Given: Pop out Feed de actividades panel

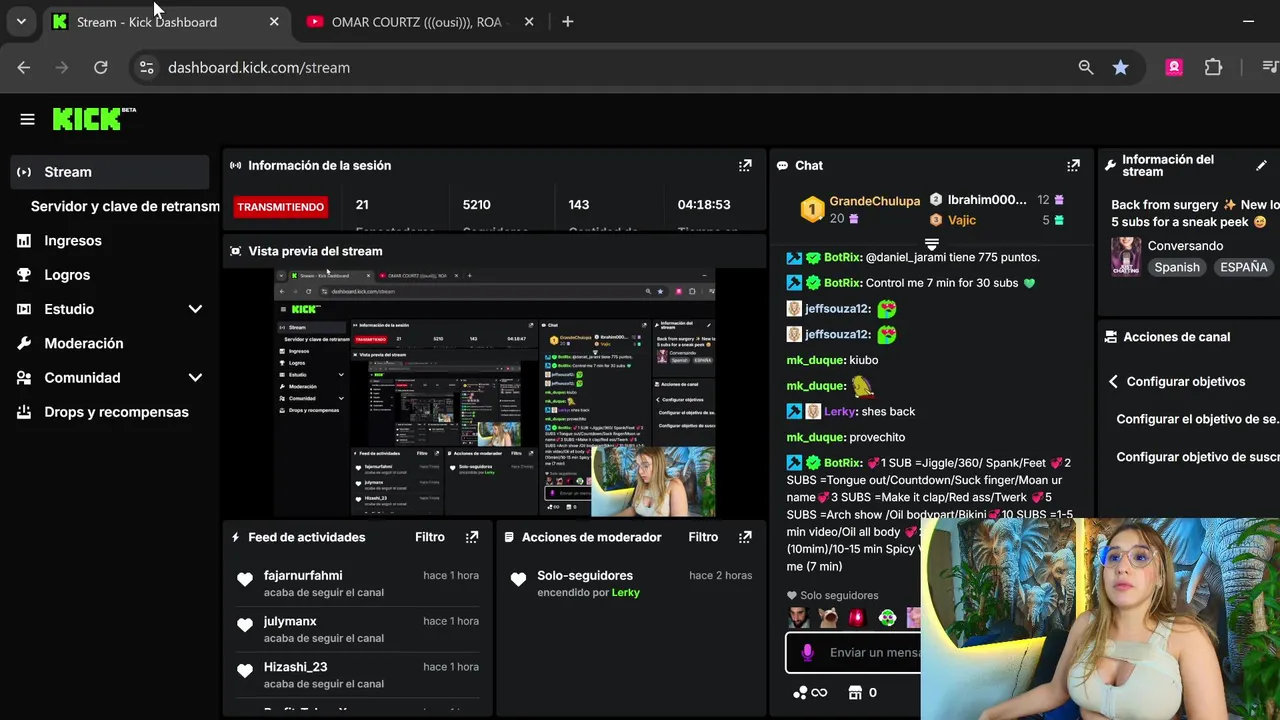Looking at the screenshot, I should point(472,537).
